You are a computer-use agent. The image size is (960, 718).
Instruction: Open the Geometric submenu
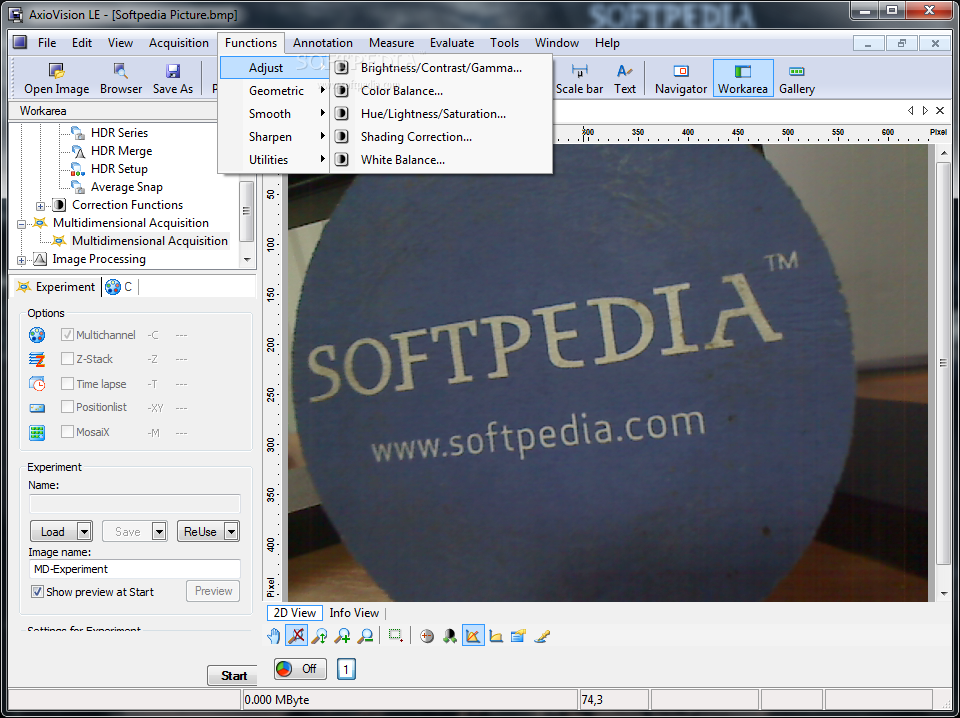(274, 91)
